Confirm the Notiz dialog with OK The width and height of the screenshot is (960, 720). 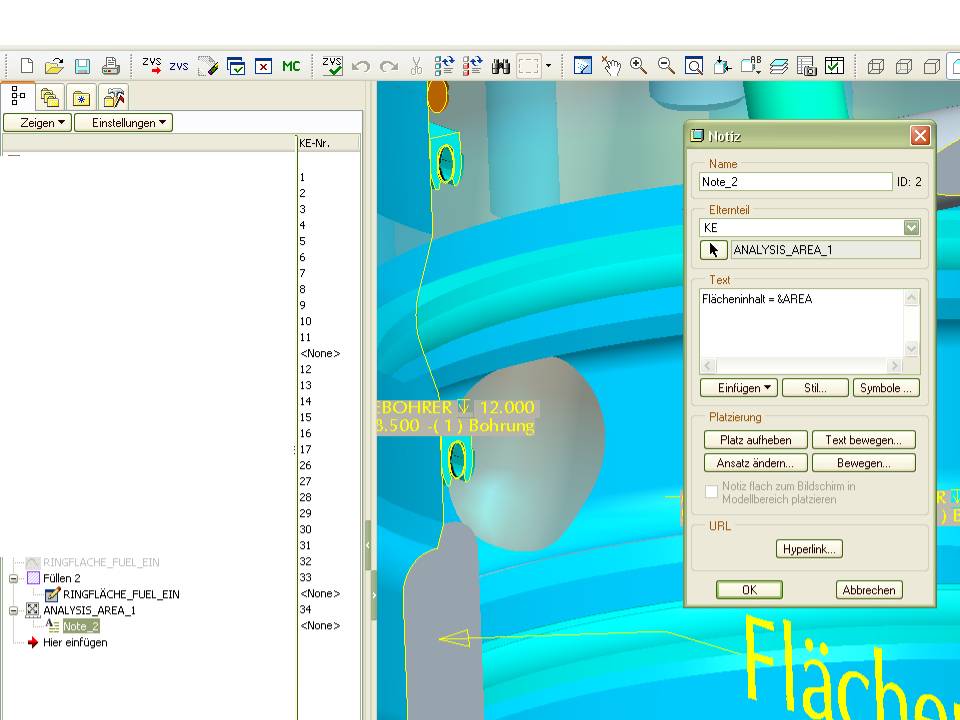tap(749, 590)
